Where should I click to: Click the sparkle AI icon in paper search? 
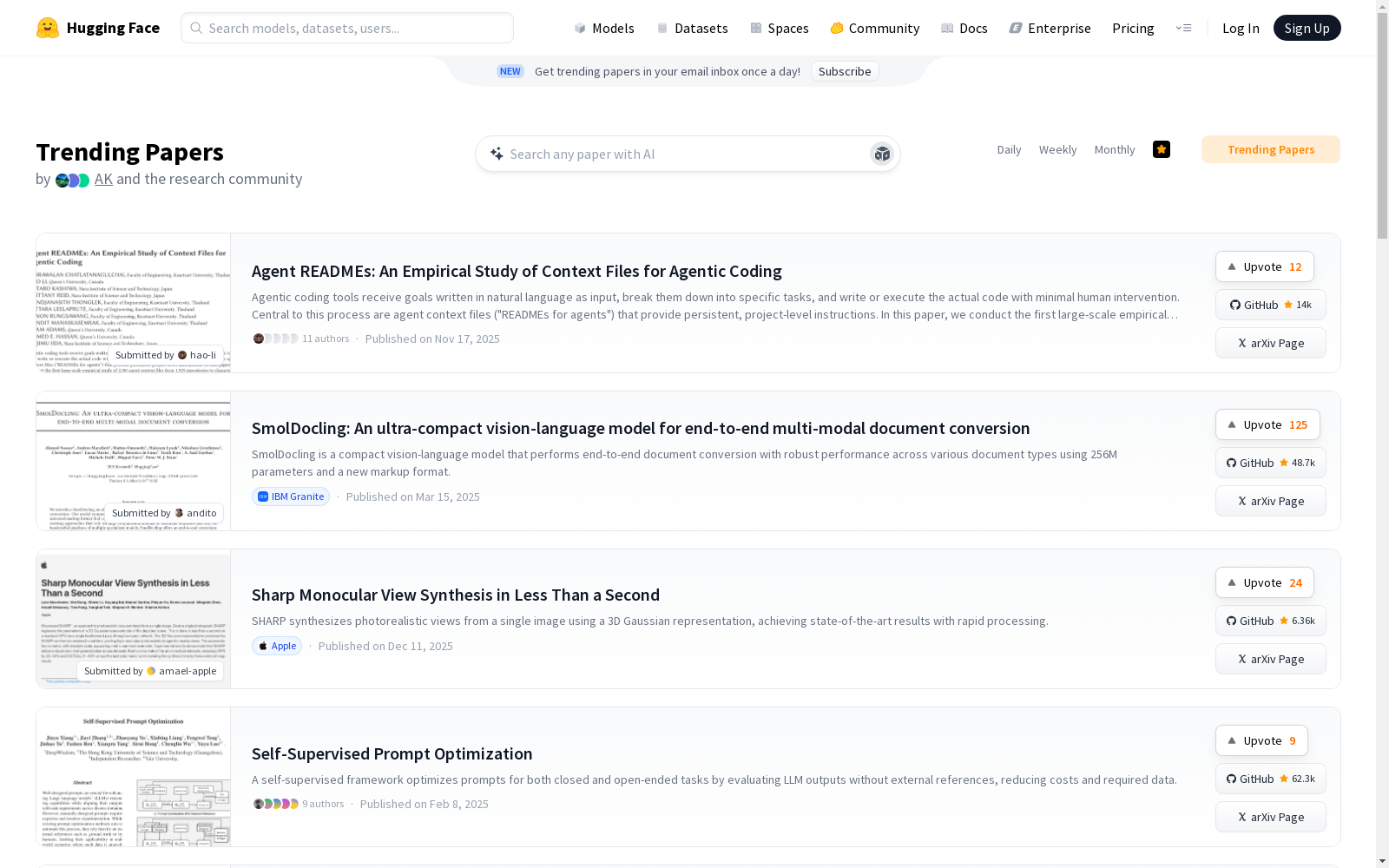497,154
